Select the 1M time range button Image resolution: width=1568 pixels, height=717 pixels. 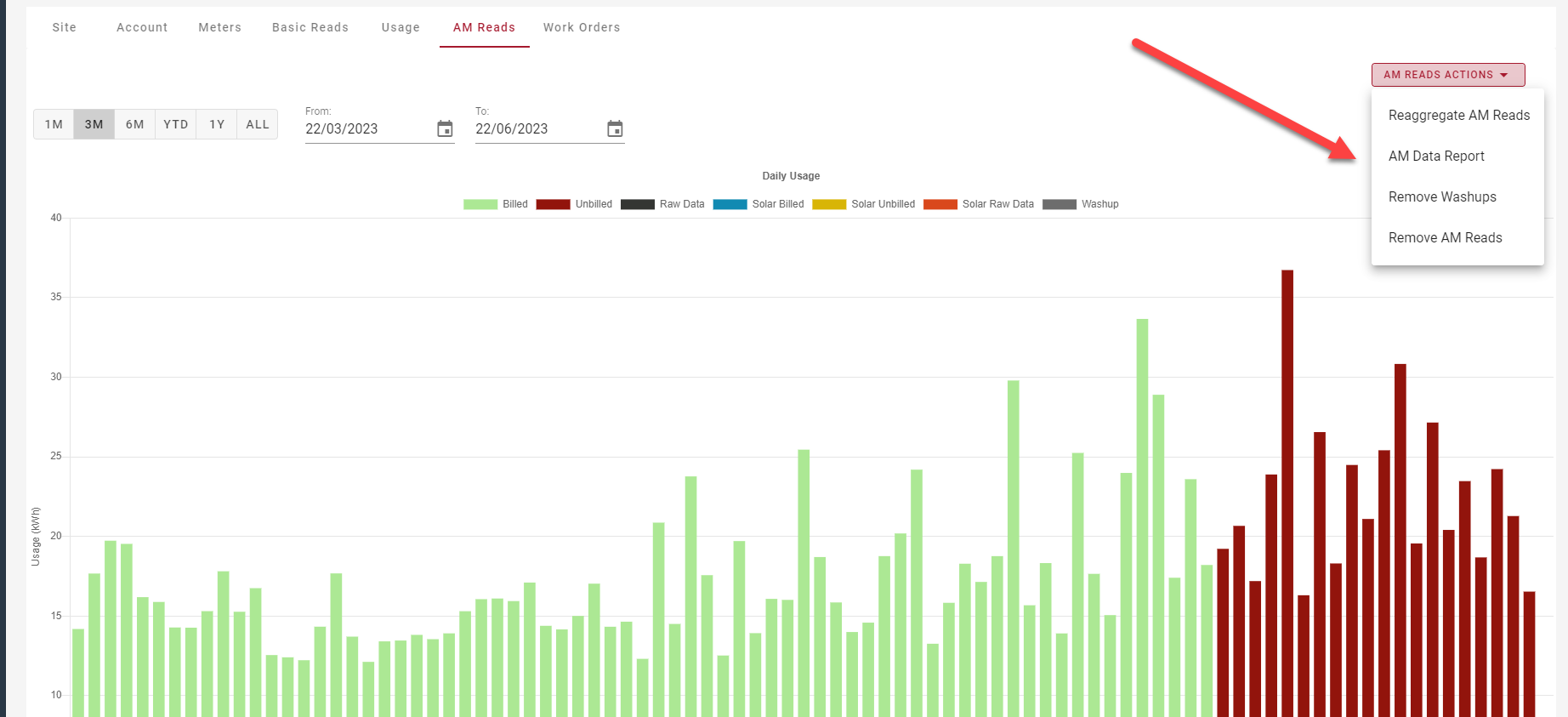click(54, 124)
